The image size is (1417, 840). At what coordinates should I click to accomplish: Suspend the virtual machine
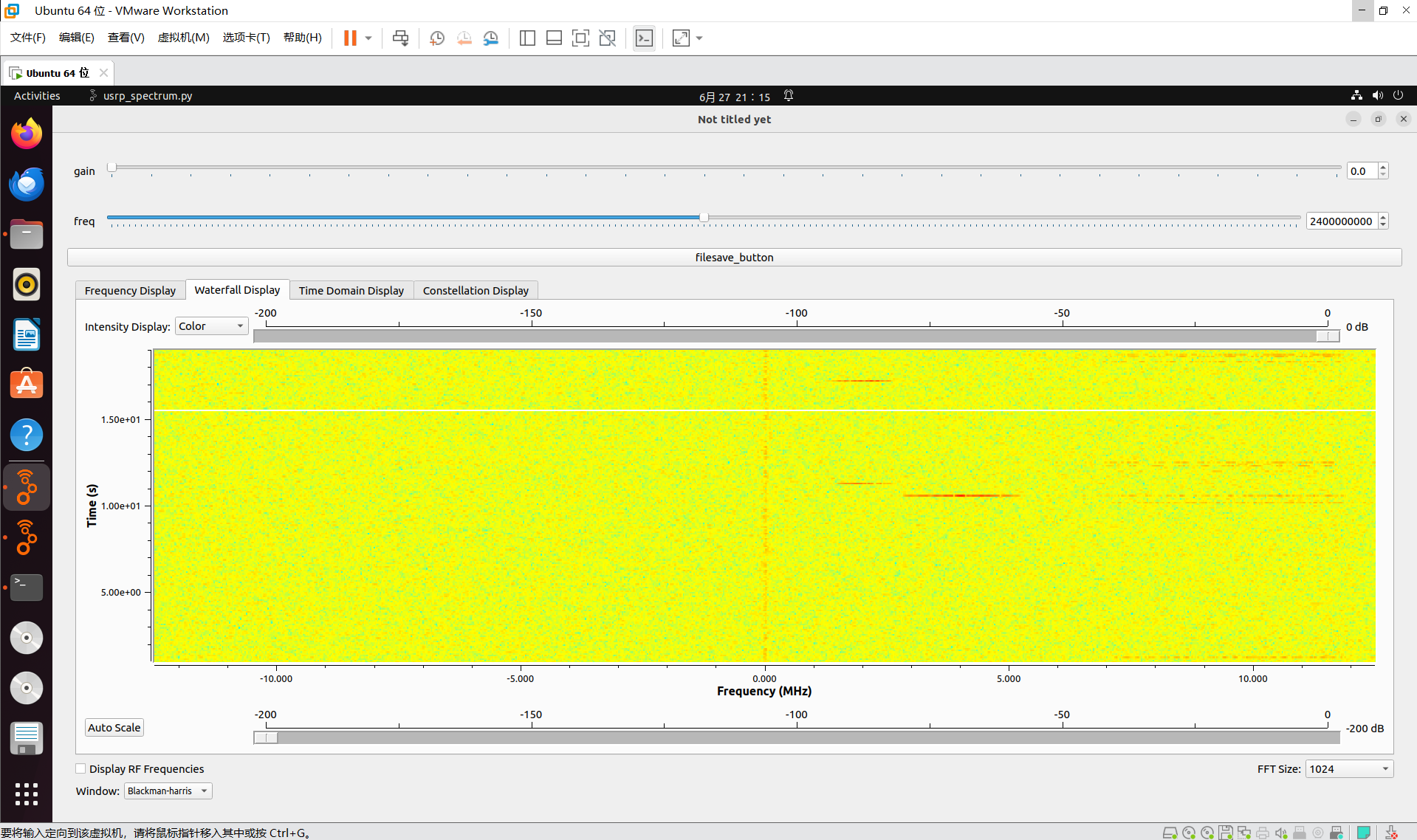(x=351, y=38)
